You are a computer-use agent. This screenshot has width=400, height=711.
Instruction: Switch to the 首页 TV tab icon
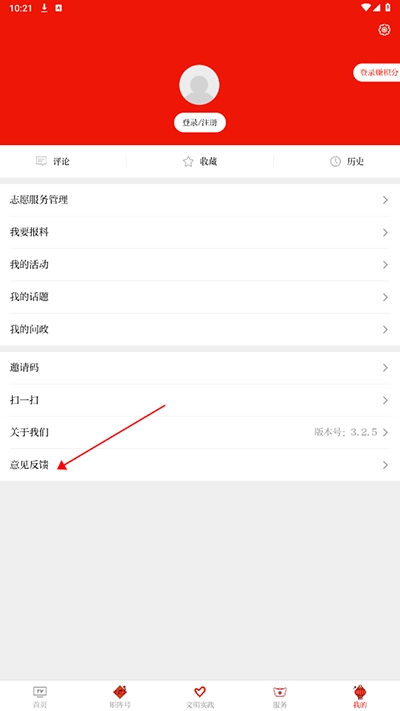click(x=40, y=692)
